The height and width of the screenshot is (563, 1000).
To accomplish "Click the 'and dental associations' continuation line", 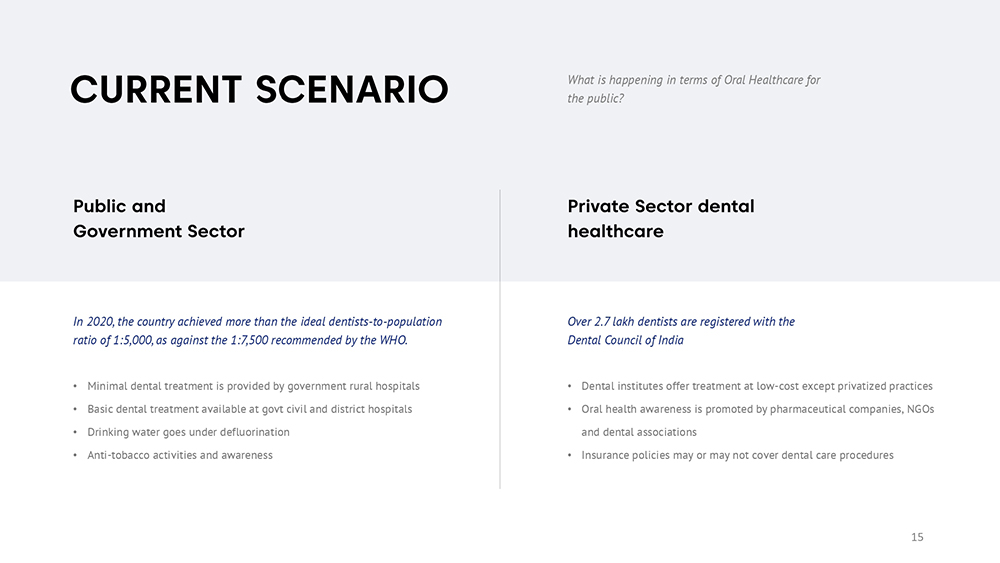I will click(639, 432).
